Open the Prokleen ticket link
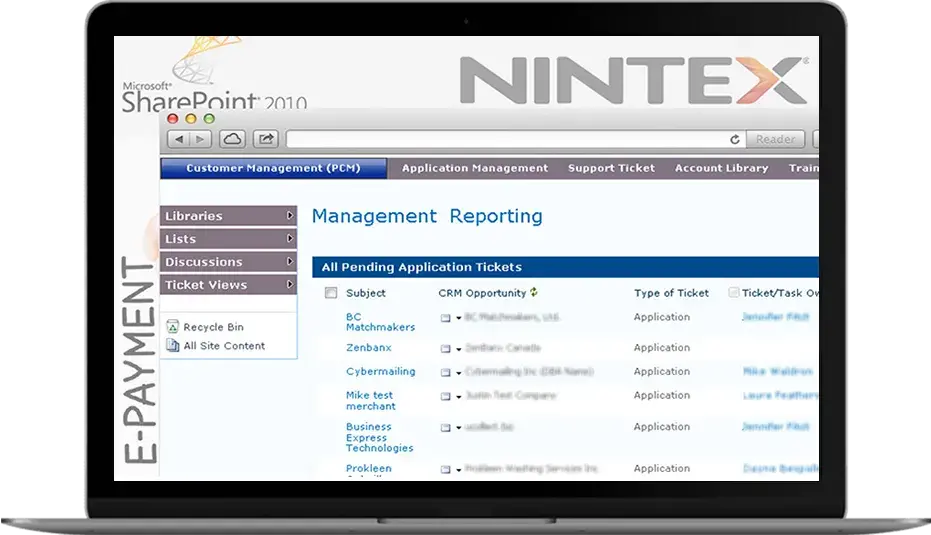 coord(369,468)
